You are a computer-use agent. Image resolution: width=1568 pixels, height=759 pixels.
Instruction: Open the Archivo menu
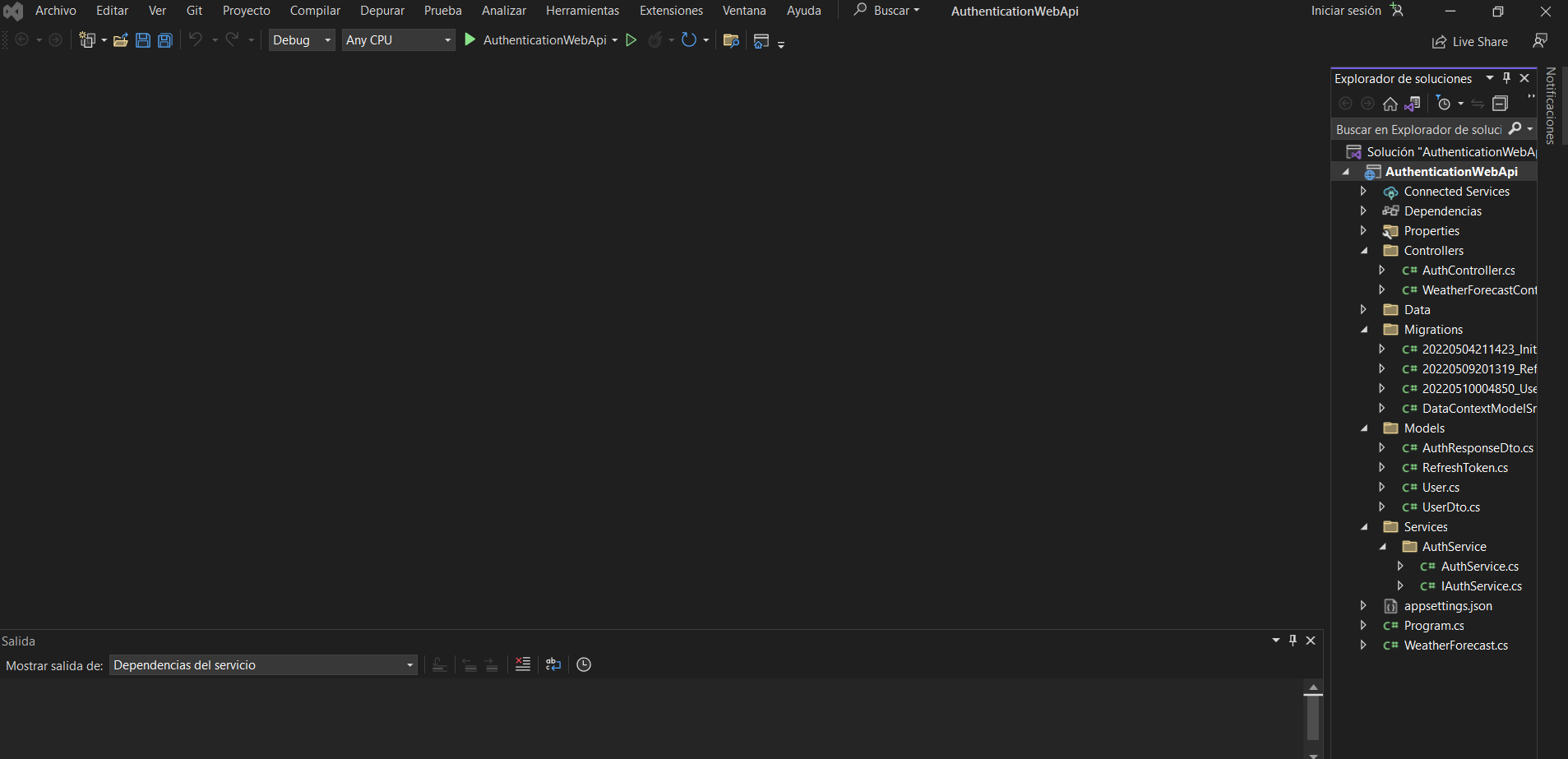56,11
